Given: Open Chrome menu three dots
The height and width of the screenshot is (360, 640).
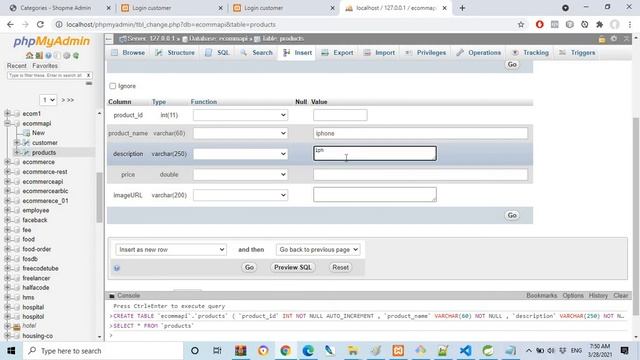Looking at the screenshot, I should 630,24.
